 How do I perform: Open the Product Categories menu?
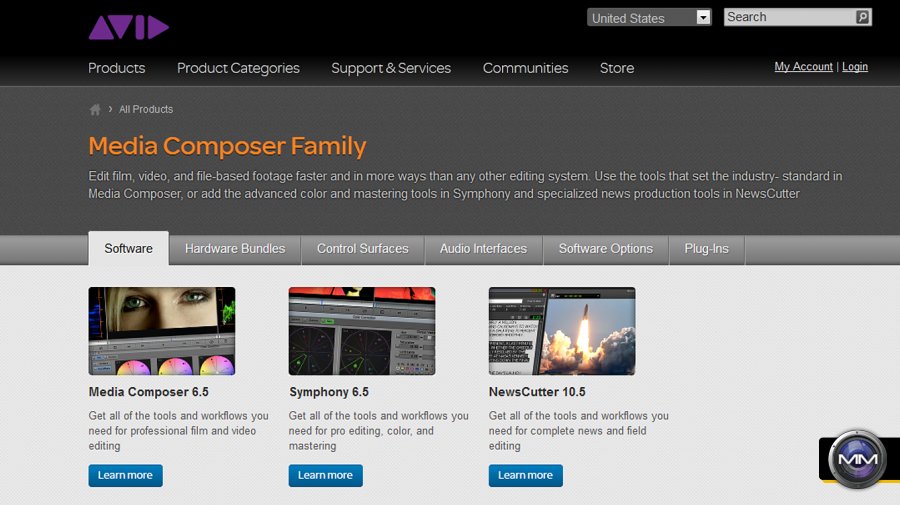(x=238, y=68)
